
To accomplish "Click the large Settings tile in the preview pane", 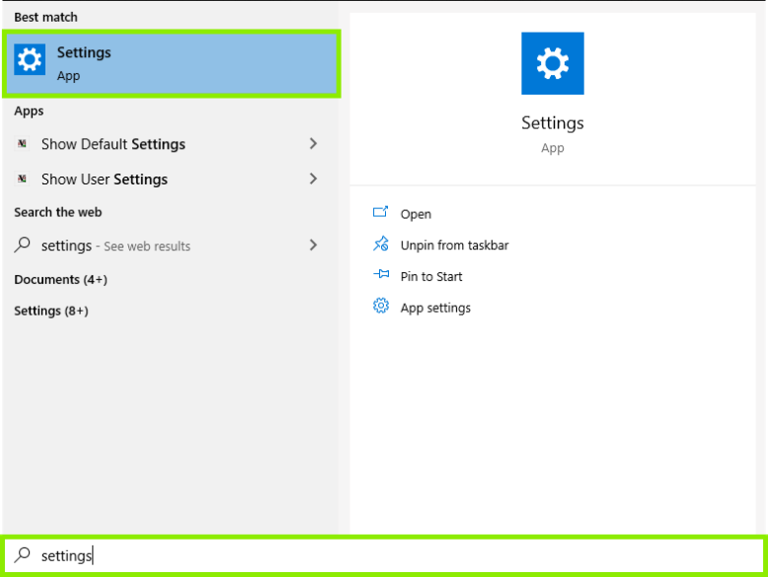I will point(552,63).
